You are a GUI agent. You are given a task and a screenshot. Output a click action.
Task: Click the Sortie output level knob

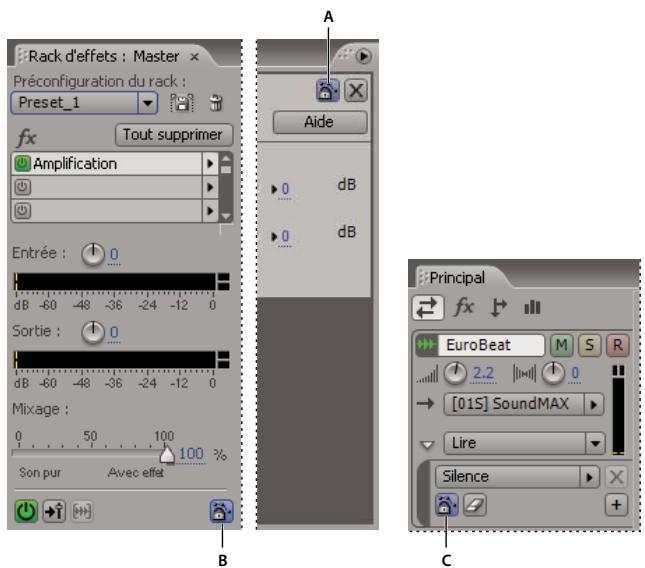(x=93, y=332)
